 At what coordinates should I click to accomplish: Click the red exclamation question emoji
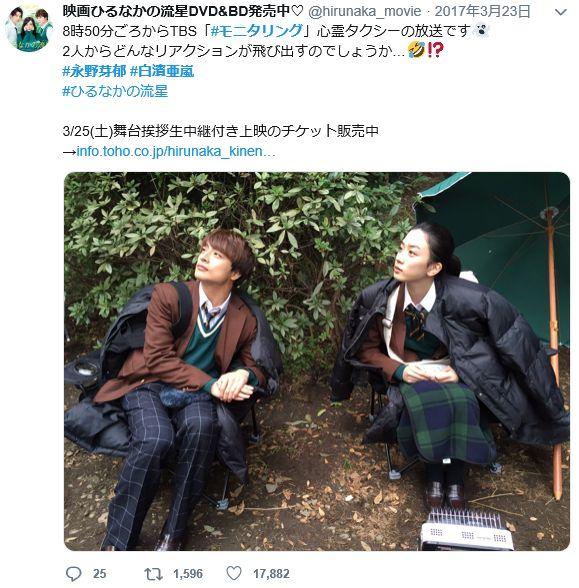pos(435,50)
